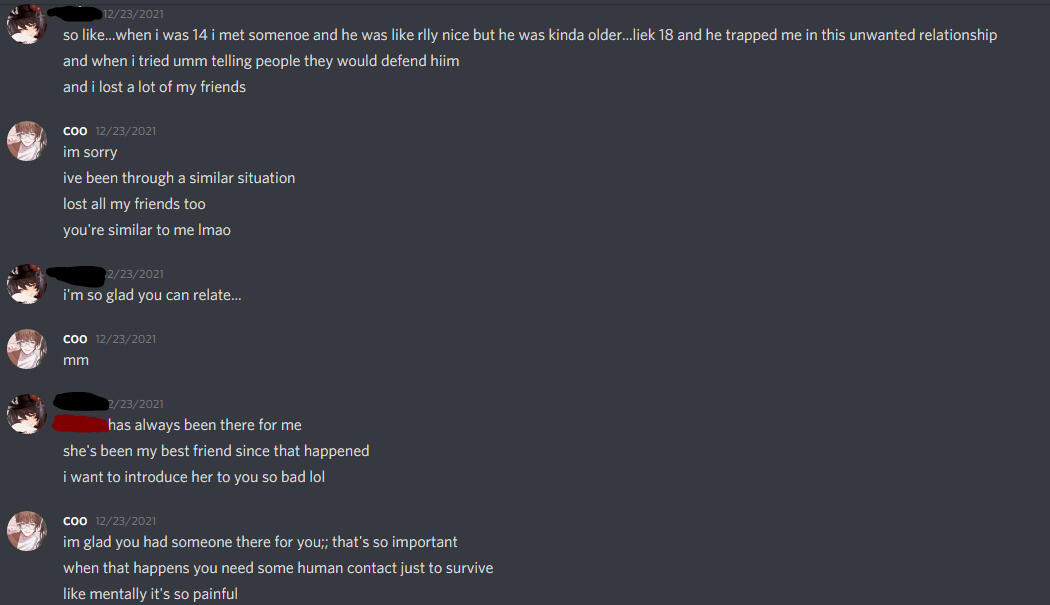Click the avatar beside the "im sorry" message
The width and height of the screenshot is (1050, 605).
(x=27, y=141)
